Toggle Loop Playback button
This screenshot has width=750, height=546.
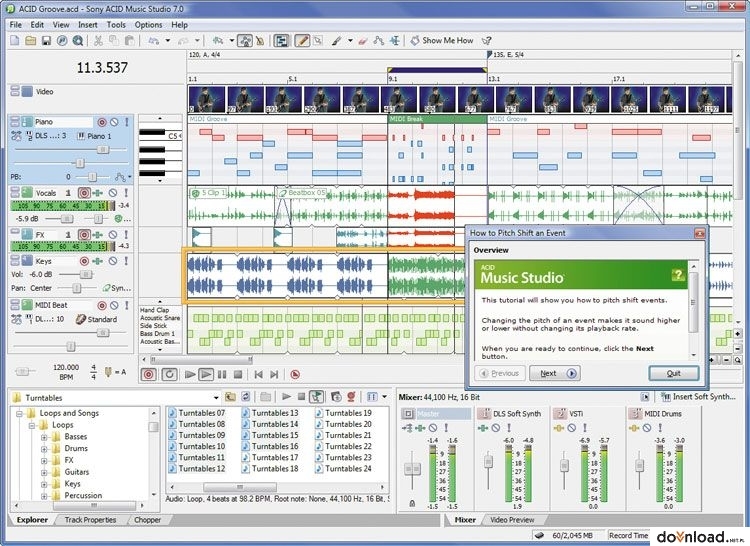coord(169,374)
